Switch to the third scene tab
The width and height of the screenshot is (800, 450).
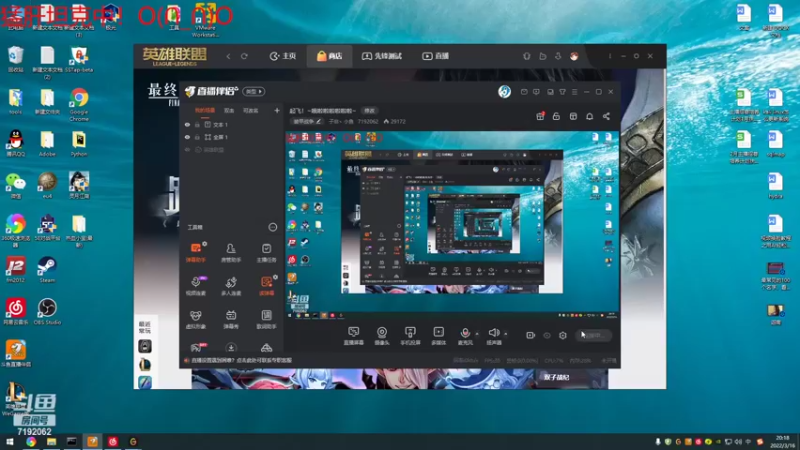point(251,110)
